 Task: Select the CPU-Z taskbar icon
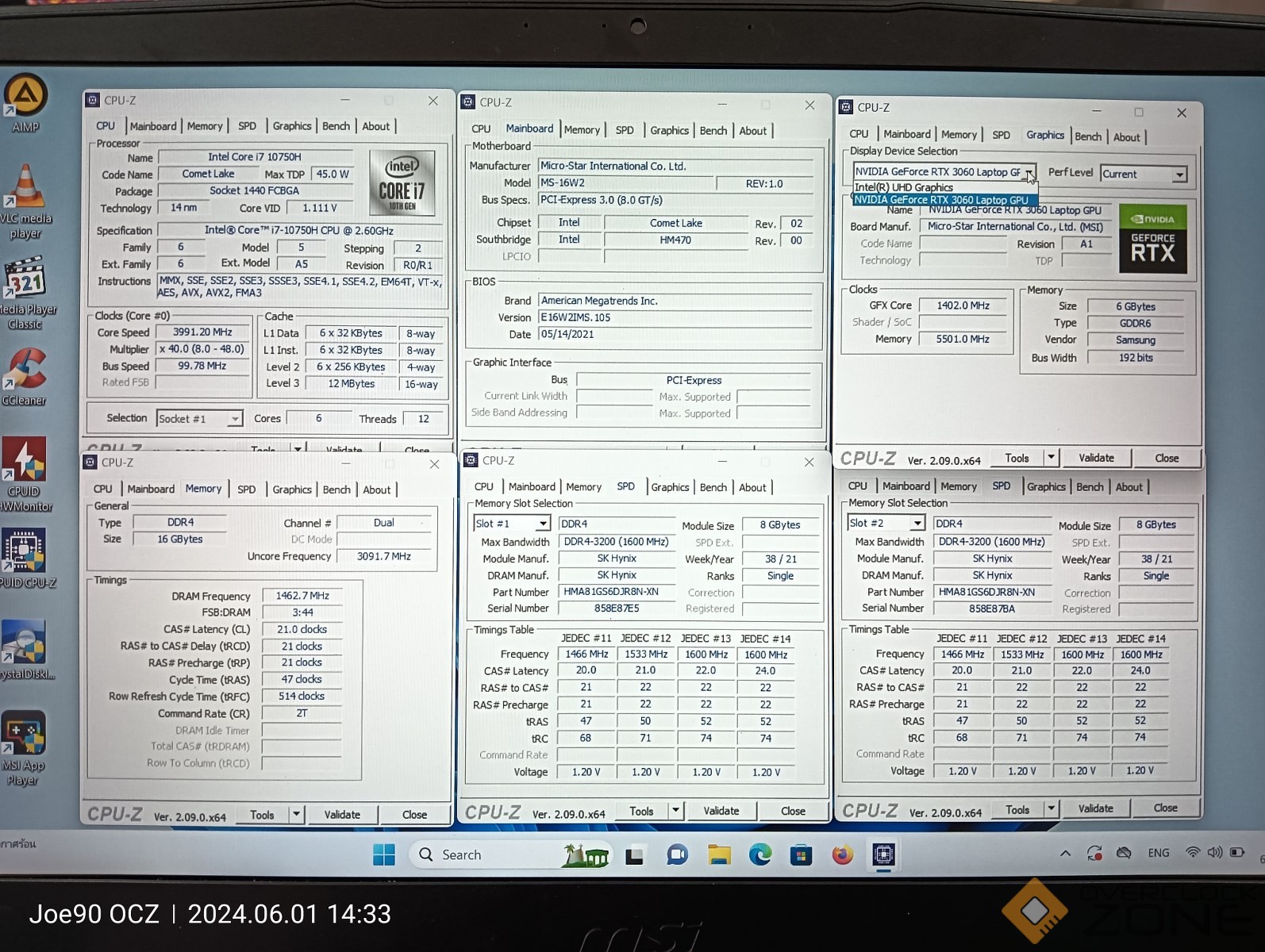pyautogui.click(x=883, y=854)
